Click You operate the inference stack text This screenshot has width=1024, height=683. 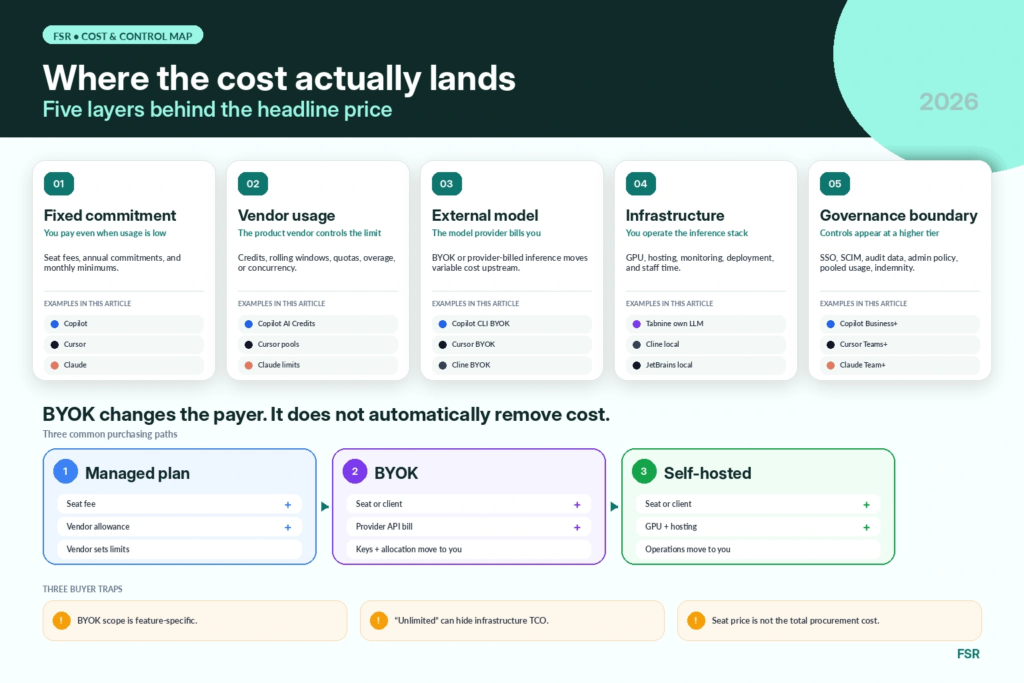coord(686,233)
